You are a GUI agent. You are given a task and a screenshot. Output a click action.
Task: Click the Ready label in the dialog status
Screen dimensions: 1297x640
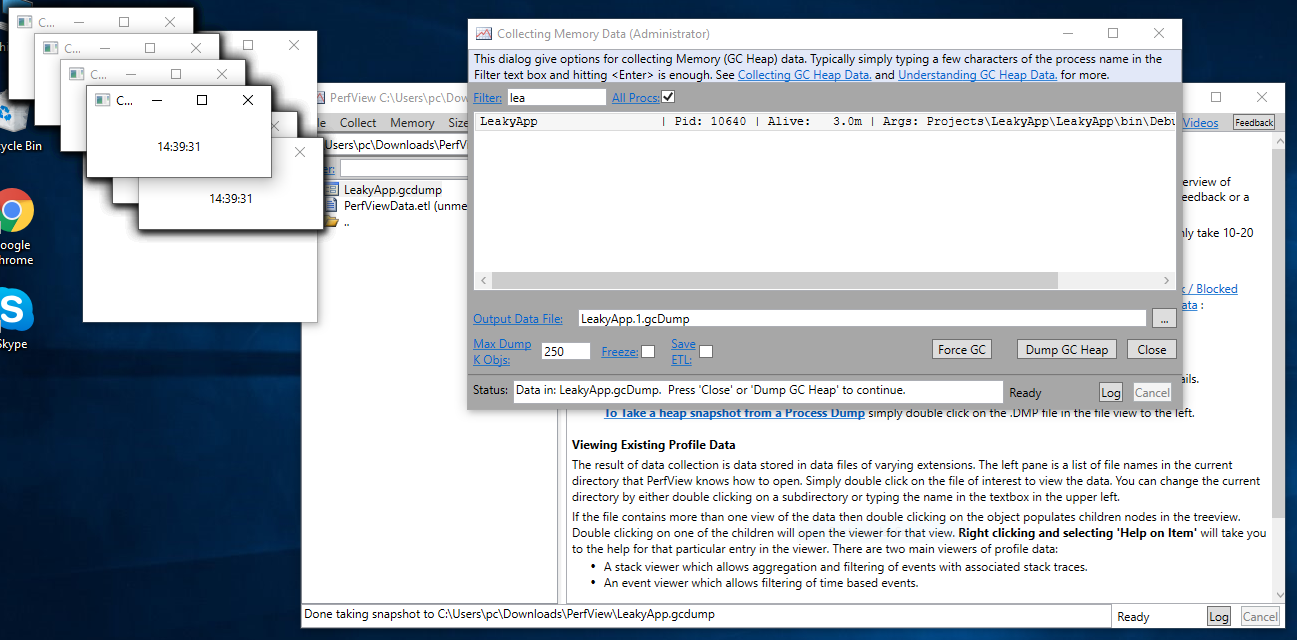pyautogui.click(x=1025, y=393)
